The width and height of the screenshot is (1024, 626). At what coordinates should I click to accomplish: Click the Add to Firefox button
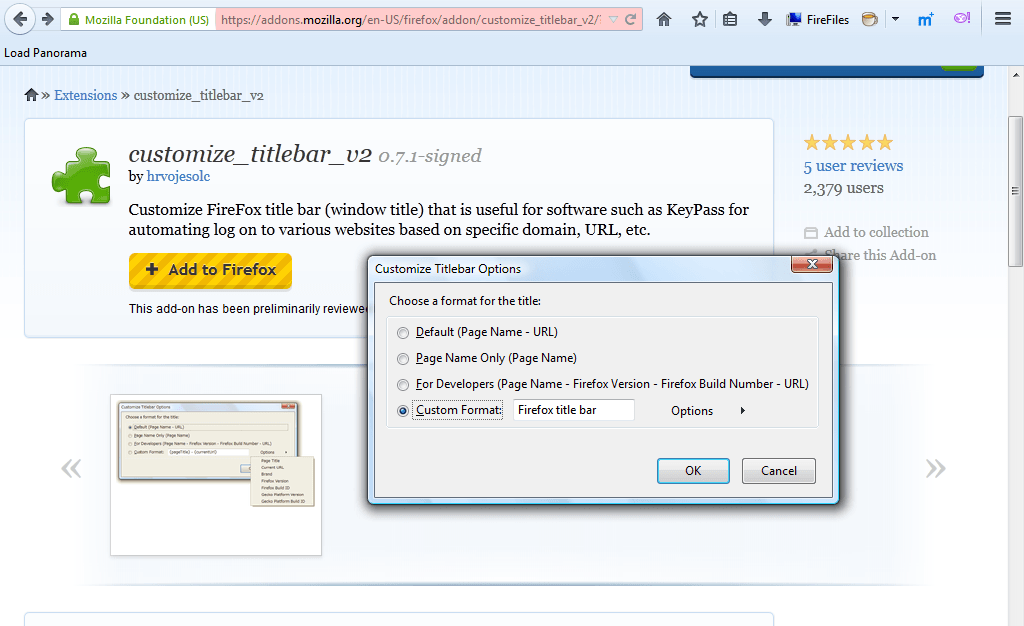(210, 270)
